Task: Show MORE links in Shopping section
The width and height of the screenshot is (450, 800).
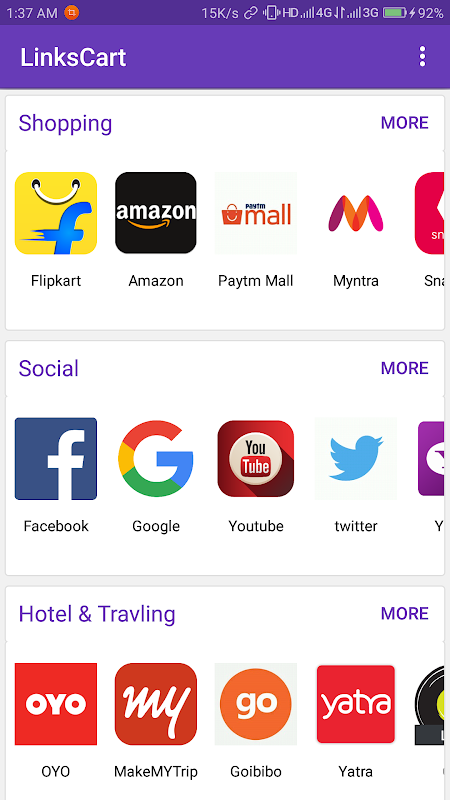Action: click(405, 123)
